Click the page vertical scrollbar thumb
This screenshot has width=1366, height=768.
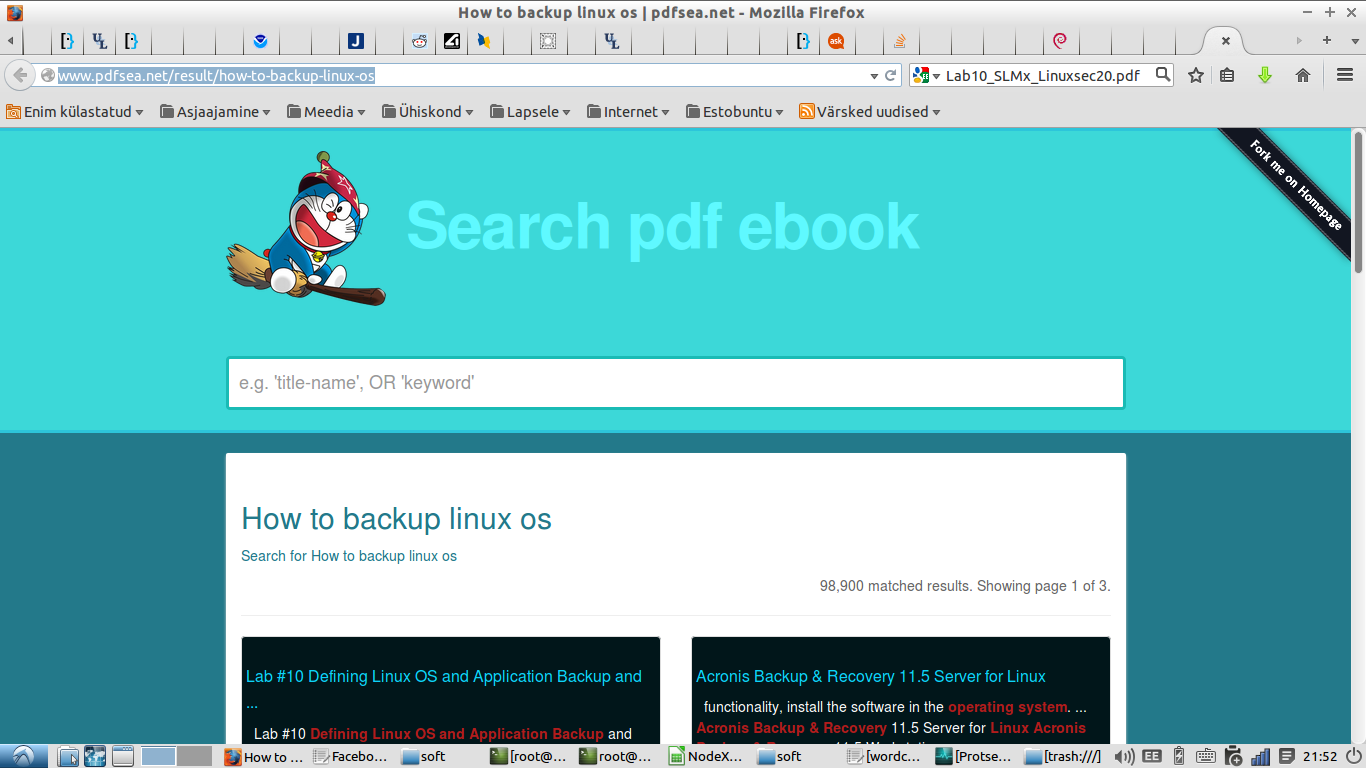pyautogui.click(x=1358, y=202)
